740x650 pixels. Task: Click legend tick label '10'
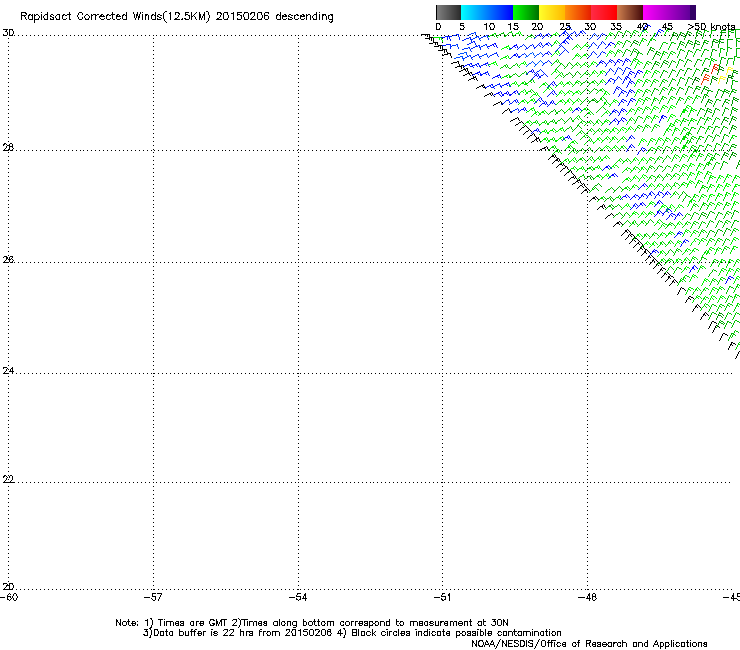pyautogui.click(x=489, y=27)
